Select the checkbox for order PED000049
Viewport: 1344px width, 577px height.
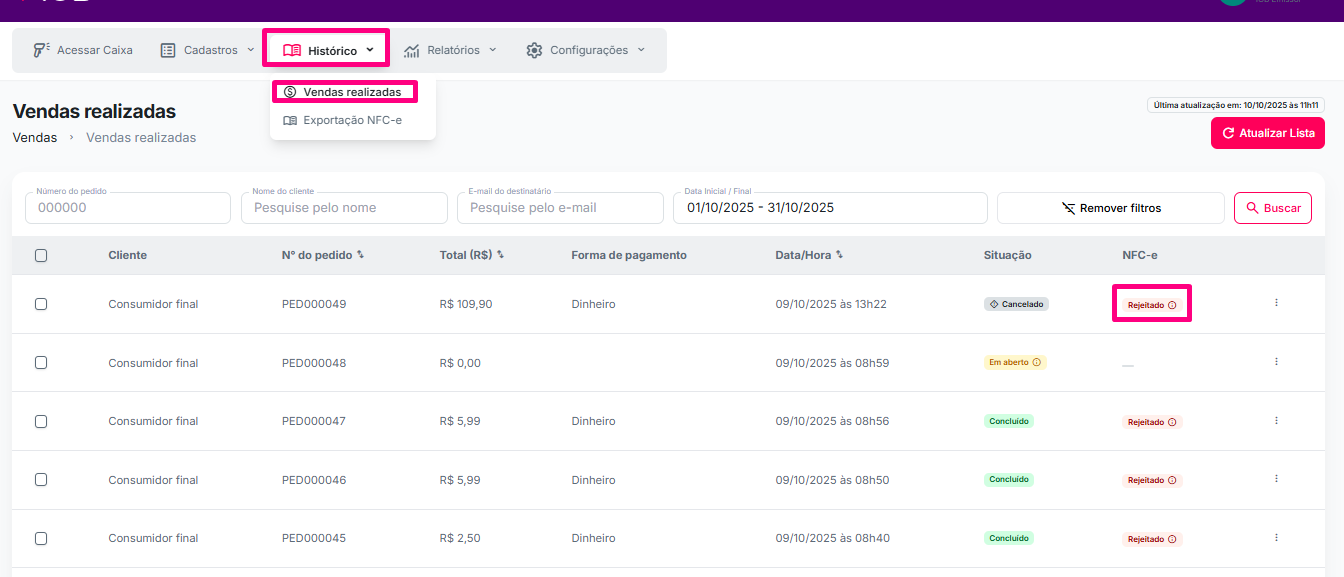coord(41,304)
